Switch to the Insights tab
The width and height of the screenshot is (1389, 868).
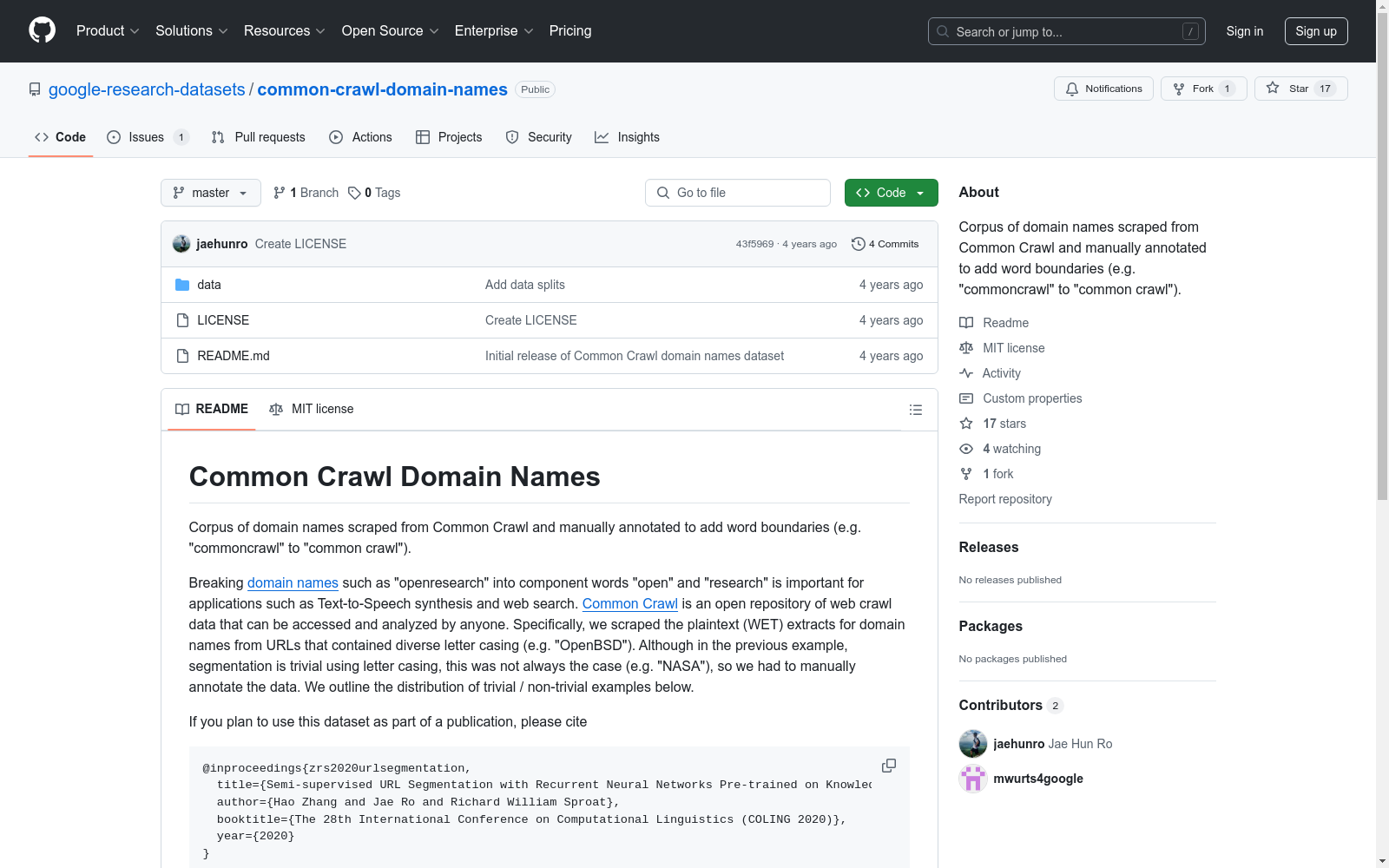click(628, 137)
